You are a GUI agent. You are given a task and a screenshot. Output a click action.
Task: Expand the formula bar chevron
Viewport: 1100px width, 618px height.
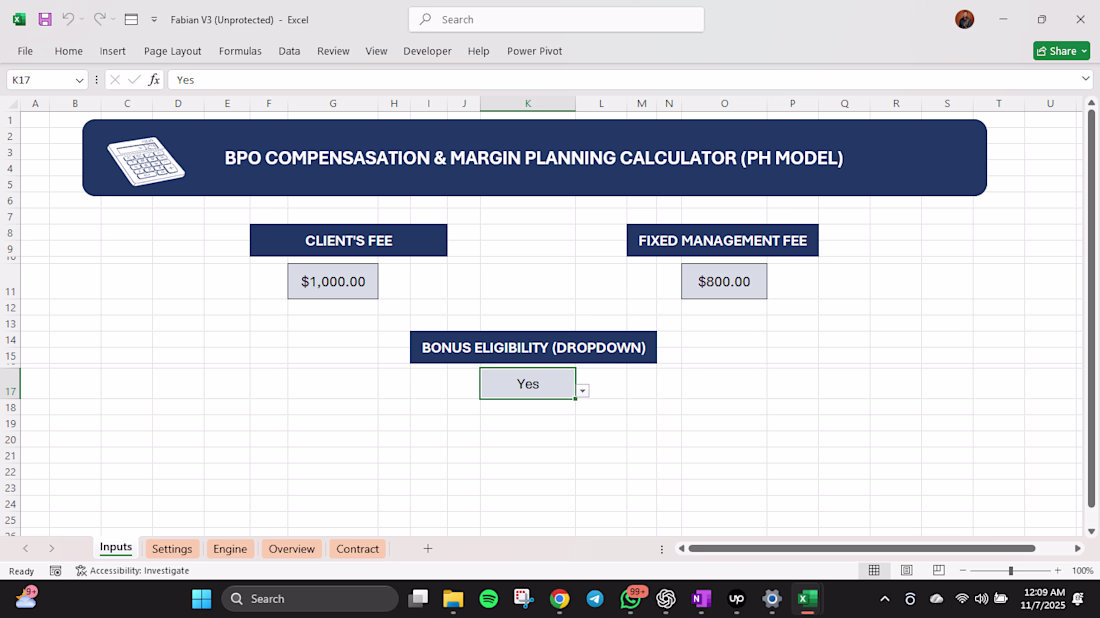click(x=1086, y=79)
